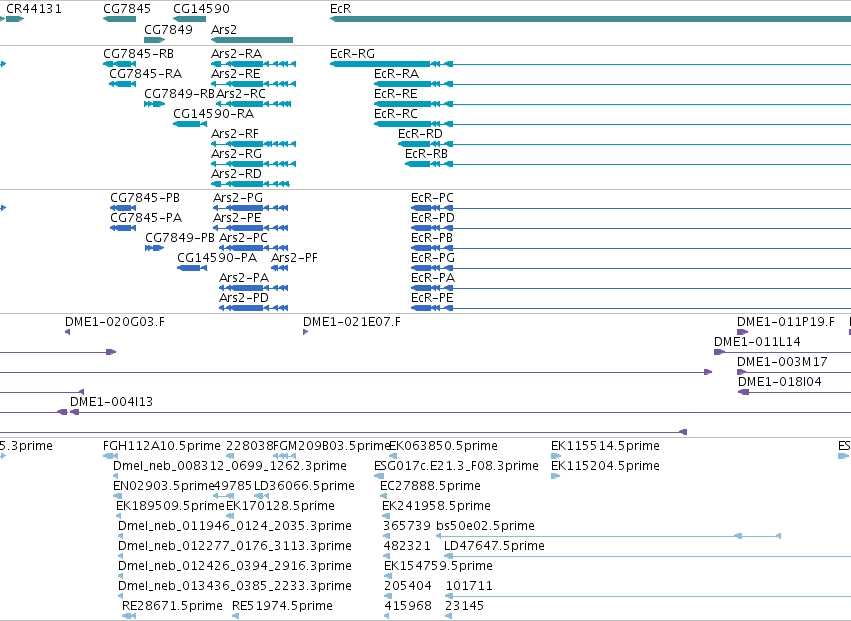Open the EcR-PG protein label
This screenshot has height=621, width=851.
[433, 258]
